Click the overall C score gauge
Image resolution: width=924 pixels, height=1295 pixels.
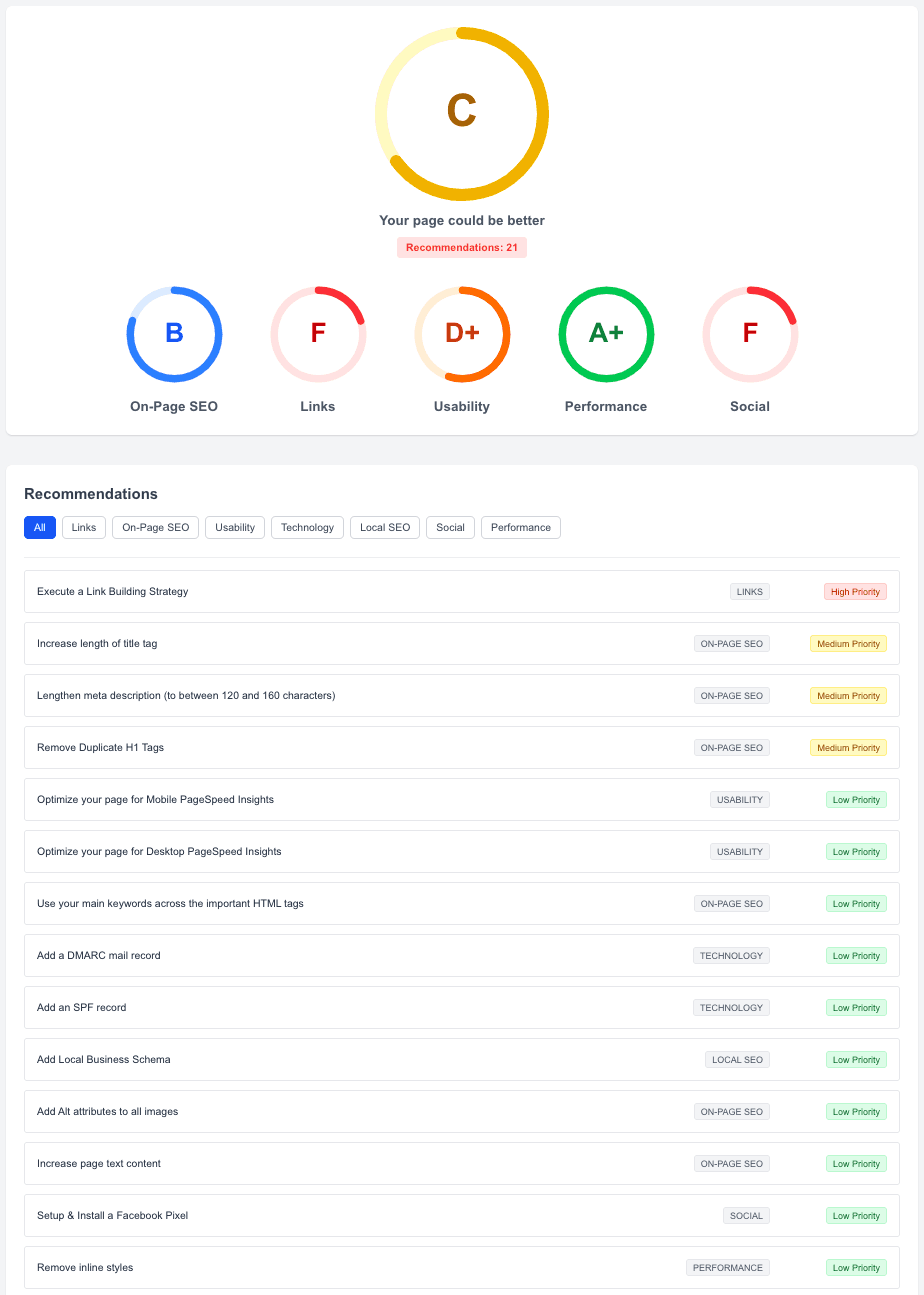click(x=461, y=113)
